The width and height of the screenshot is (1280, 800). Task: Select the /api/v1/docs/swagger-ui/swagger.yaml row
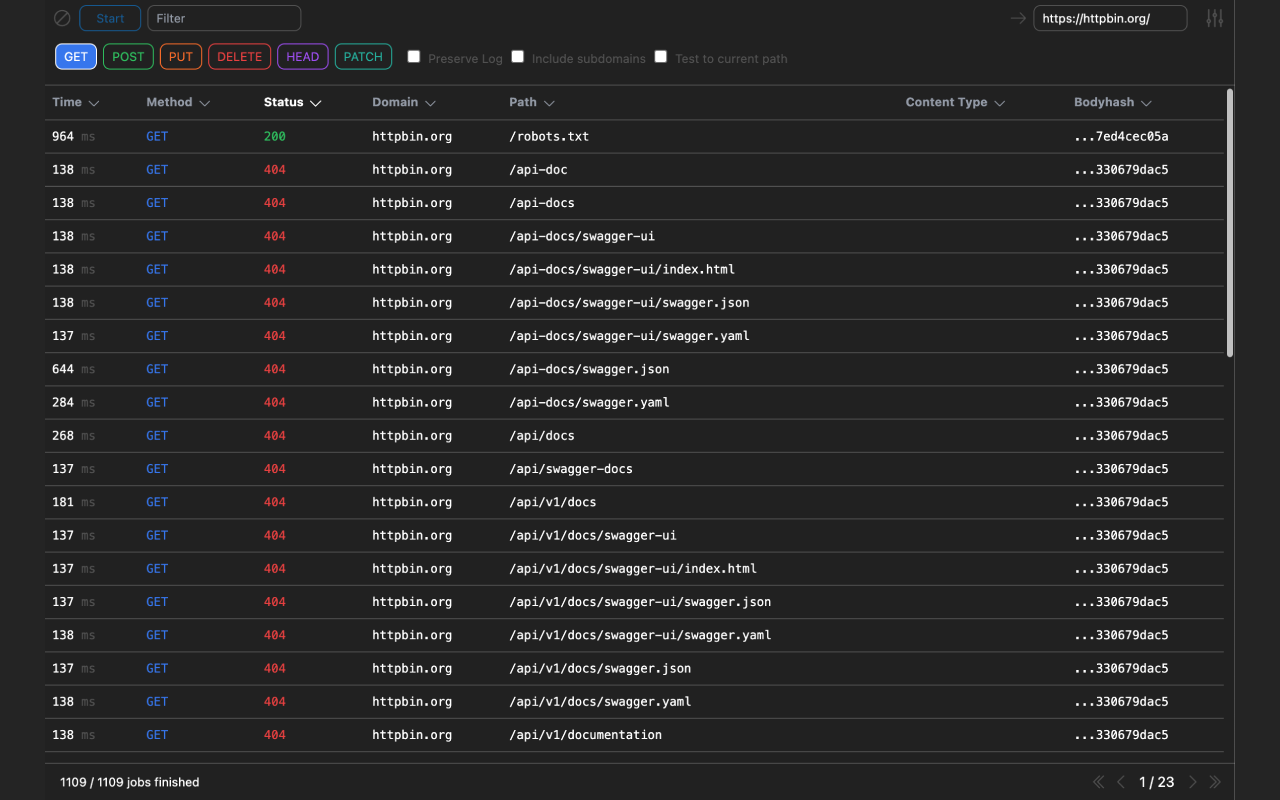pos(634,635)
